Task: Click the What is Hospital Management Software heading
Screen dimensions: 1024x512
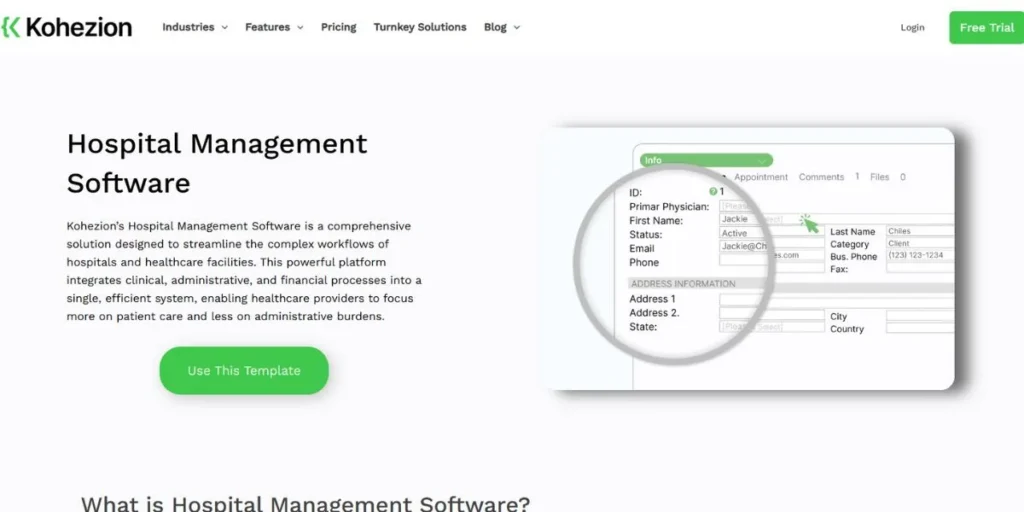Action: coord(305,504)
